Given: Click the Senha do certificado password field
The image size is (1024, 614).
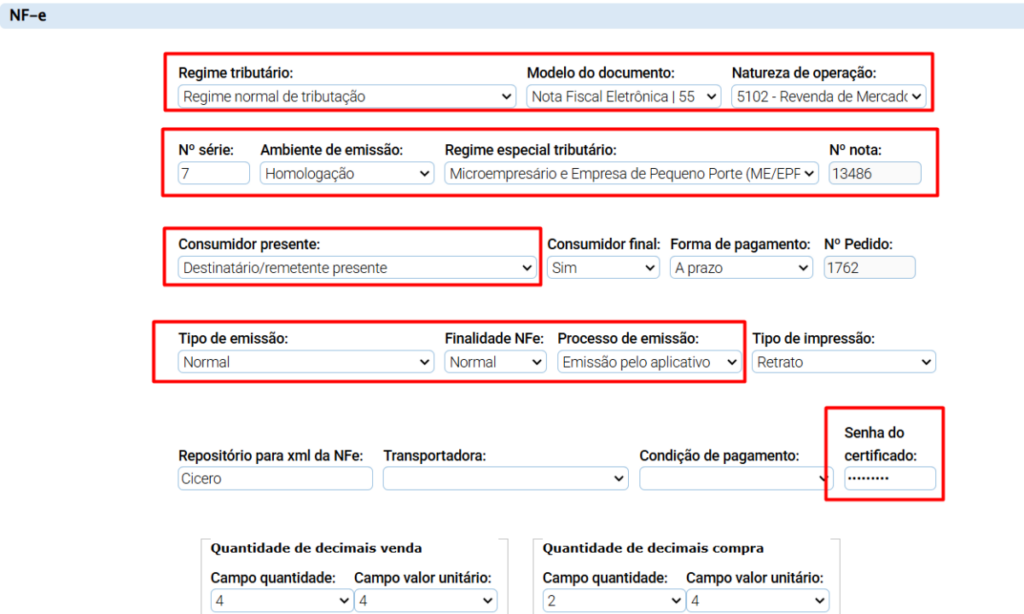Looking at the screenshot, I should pyautogui.click(x=889, y=478).
